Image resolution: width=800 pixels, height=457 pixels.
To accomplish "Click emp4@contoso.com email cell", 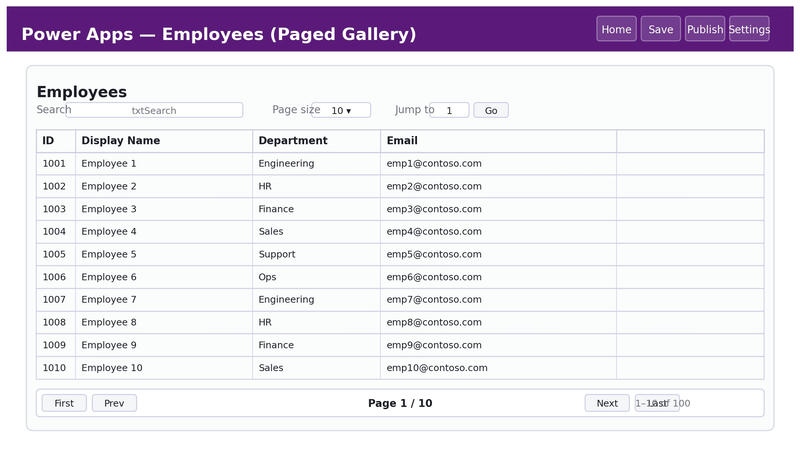I will point(498,232).
